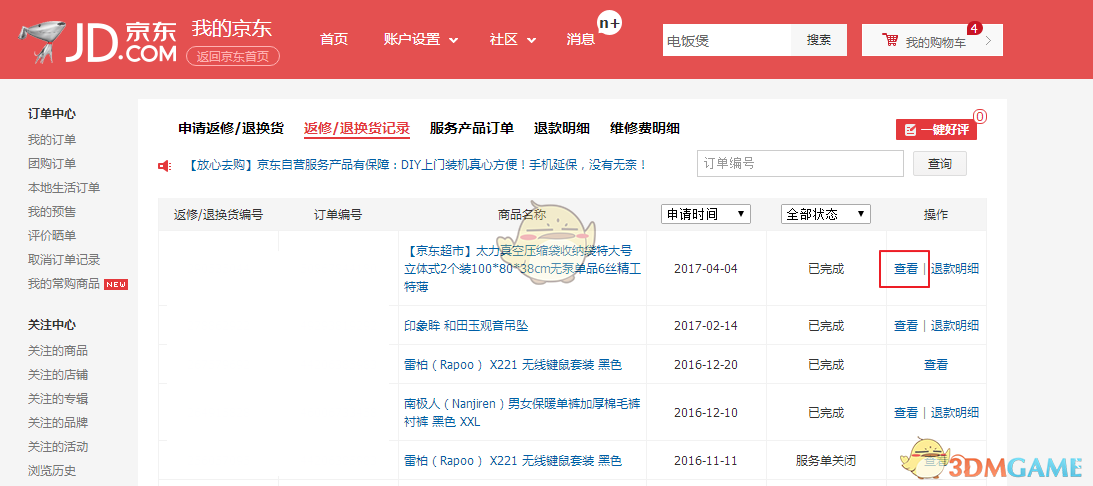Click 退款明细 for the 2017-02-14 record
This screenshot has width=1093, height=486.
click(x=955, y=326)
